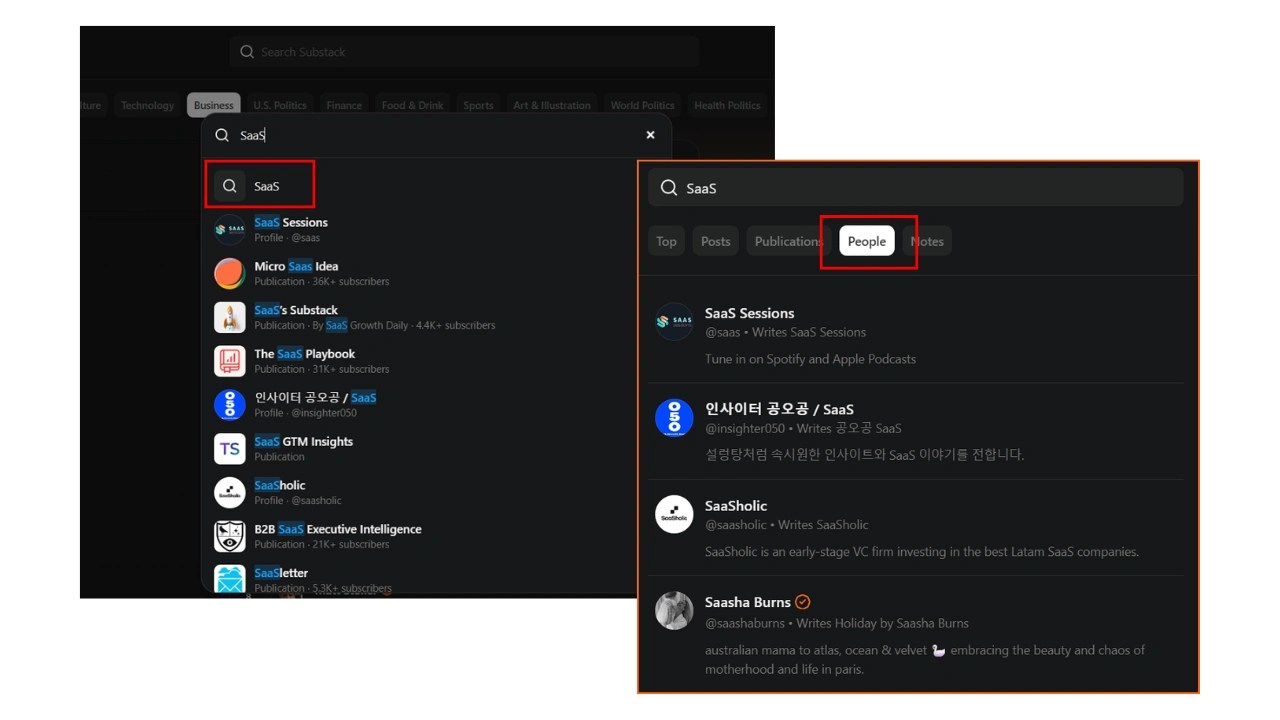
Task: Click the B2B SaaS Executive Intelligence shield logo
Action: click(x=230, y=536)
